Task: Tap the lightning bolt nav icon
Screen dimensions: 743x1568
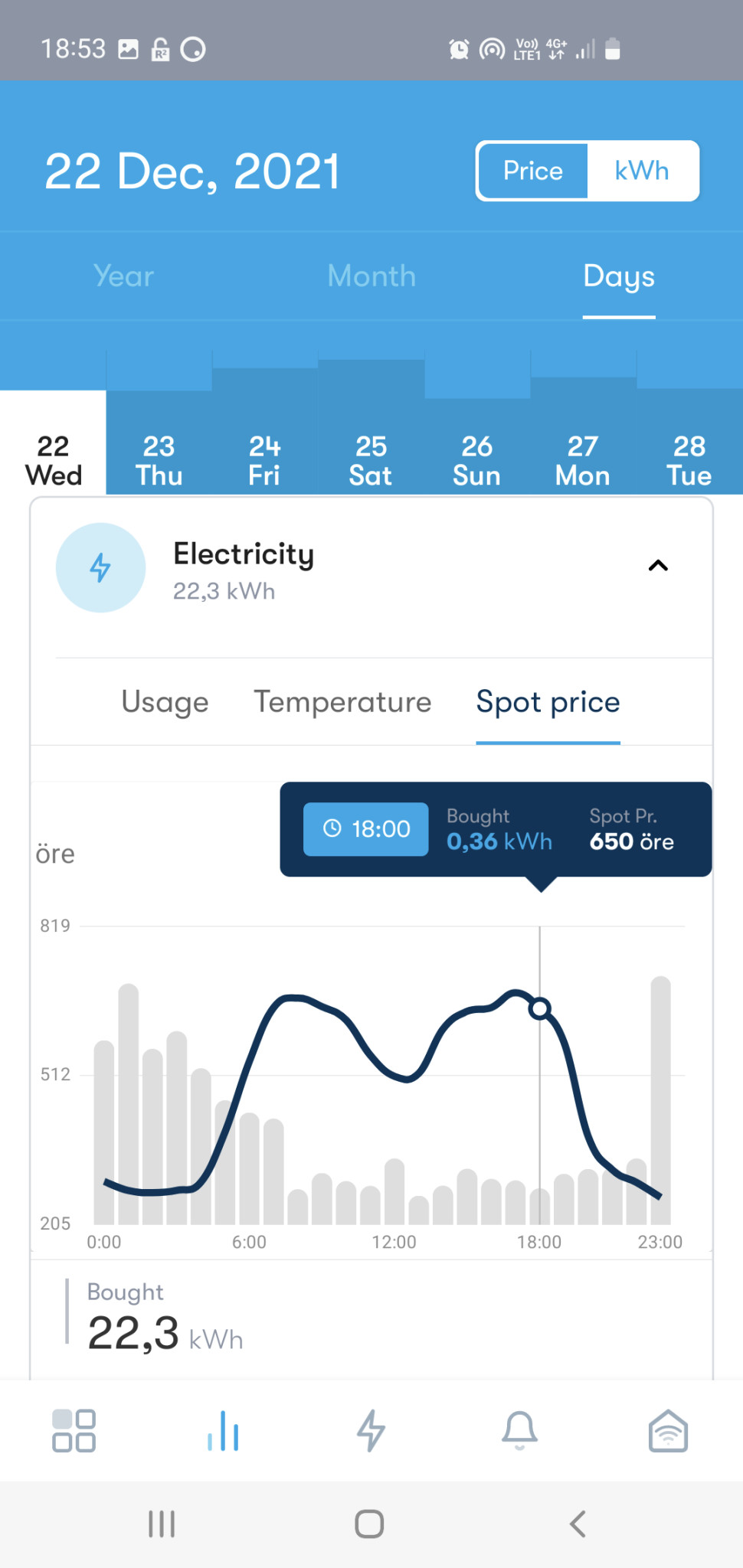Action: [x=371, y=1430]
